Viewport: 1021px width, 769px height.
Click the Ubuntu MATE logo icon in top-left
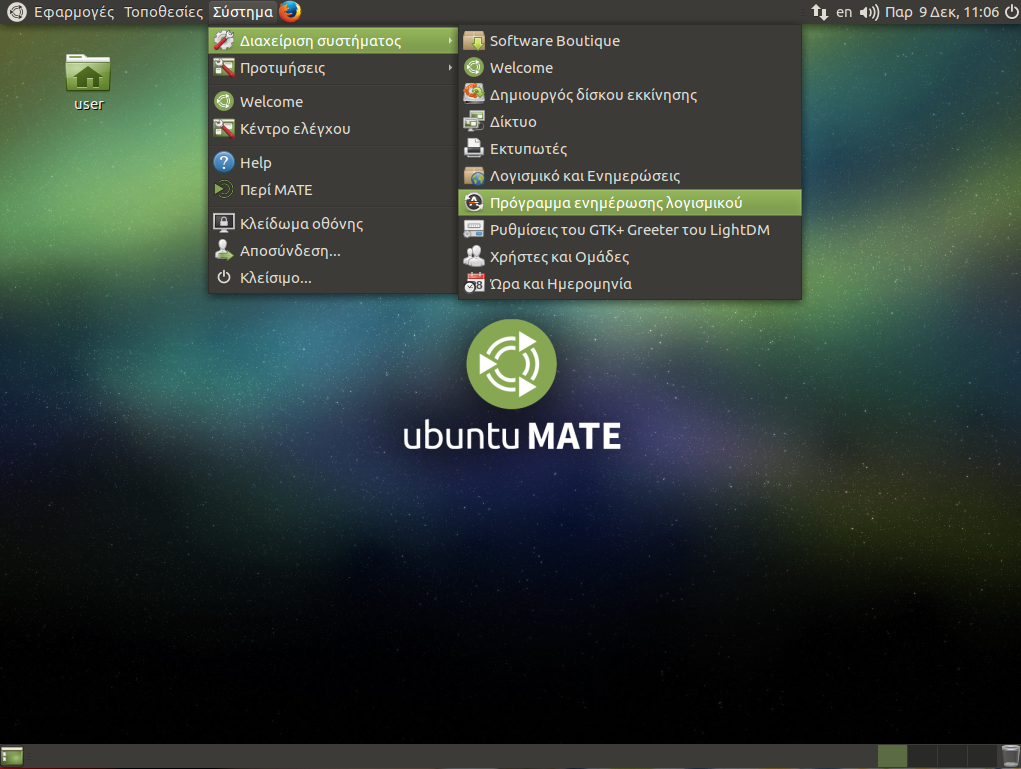click(x=16, y=12)
